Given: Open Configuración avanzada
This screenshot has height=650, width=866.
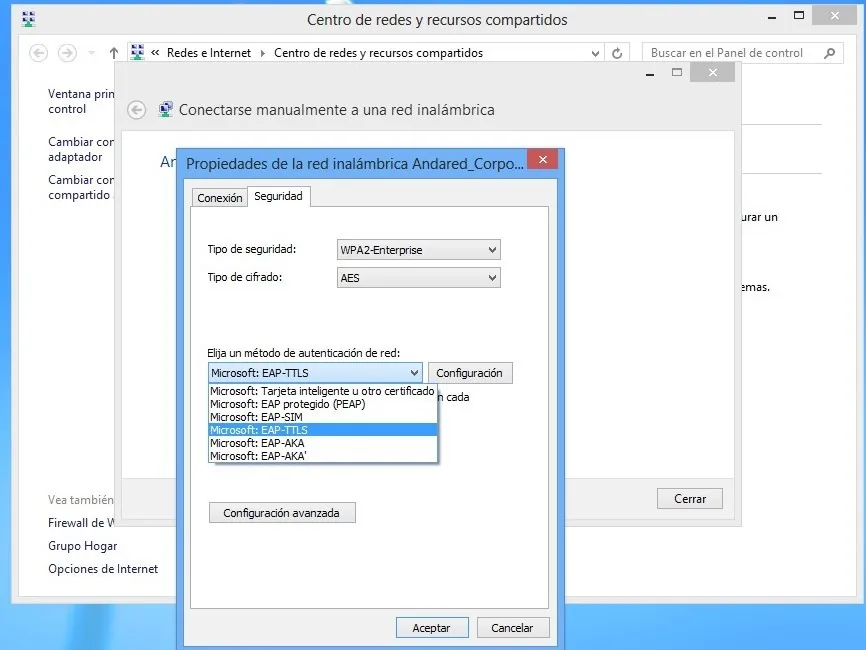Looking at the screenshot, I should coord(282,513).
